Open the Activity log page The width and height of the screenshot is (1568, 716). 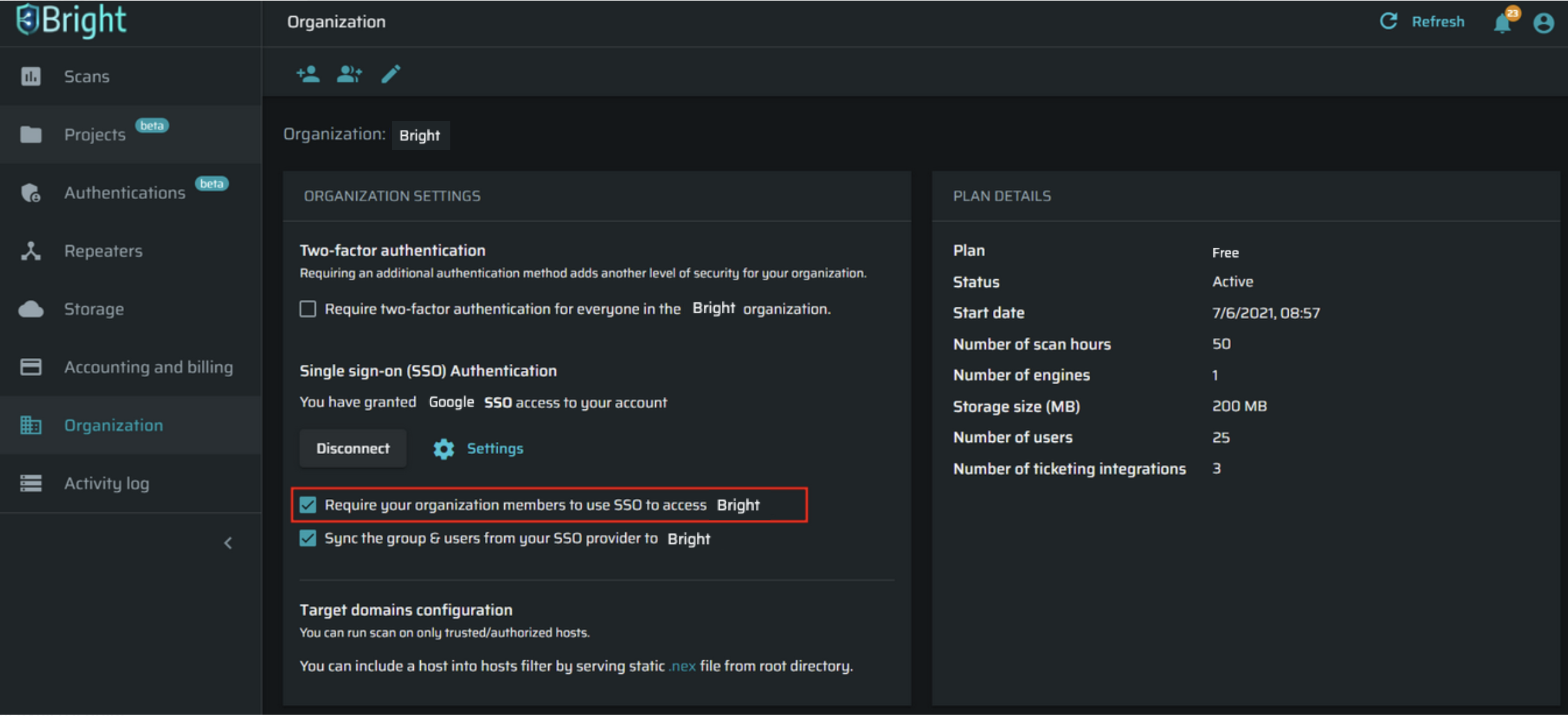(106, 484)
